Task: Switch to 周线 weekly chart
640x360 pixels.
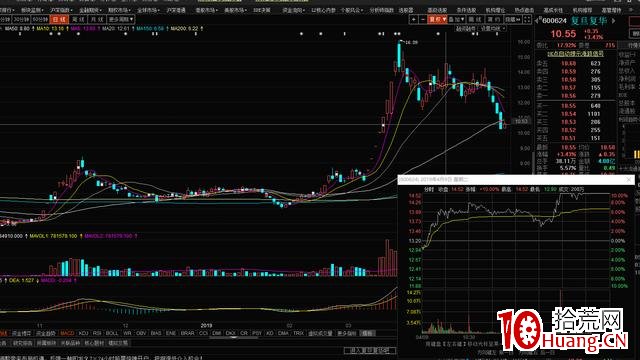Action: (x=78, y=19)
